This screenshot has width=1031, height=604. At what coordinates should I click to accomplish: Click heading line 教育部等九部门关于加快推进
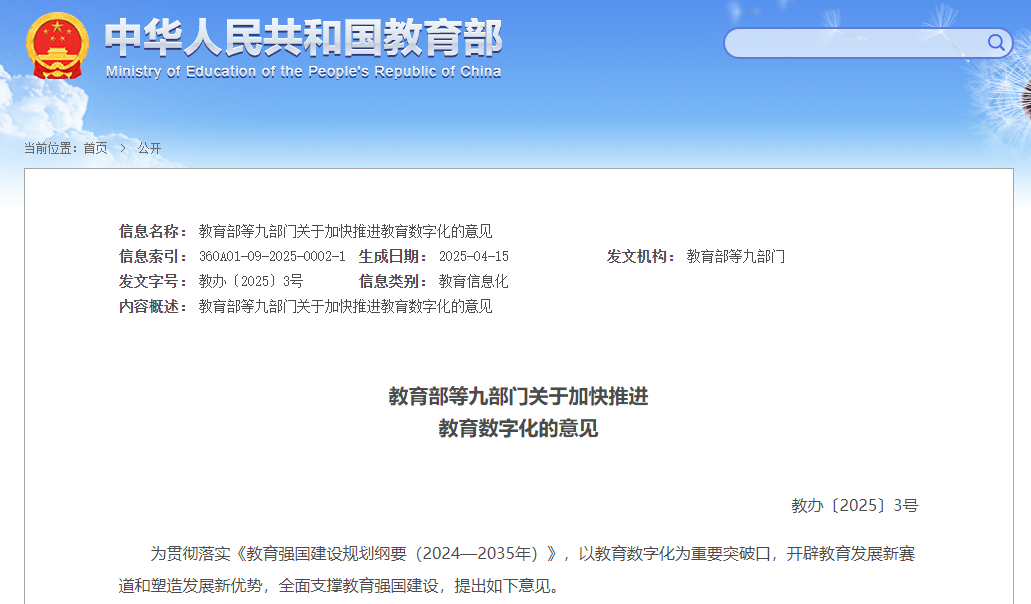pos(518,396)
